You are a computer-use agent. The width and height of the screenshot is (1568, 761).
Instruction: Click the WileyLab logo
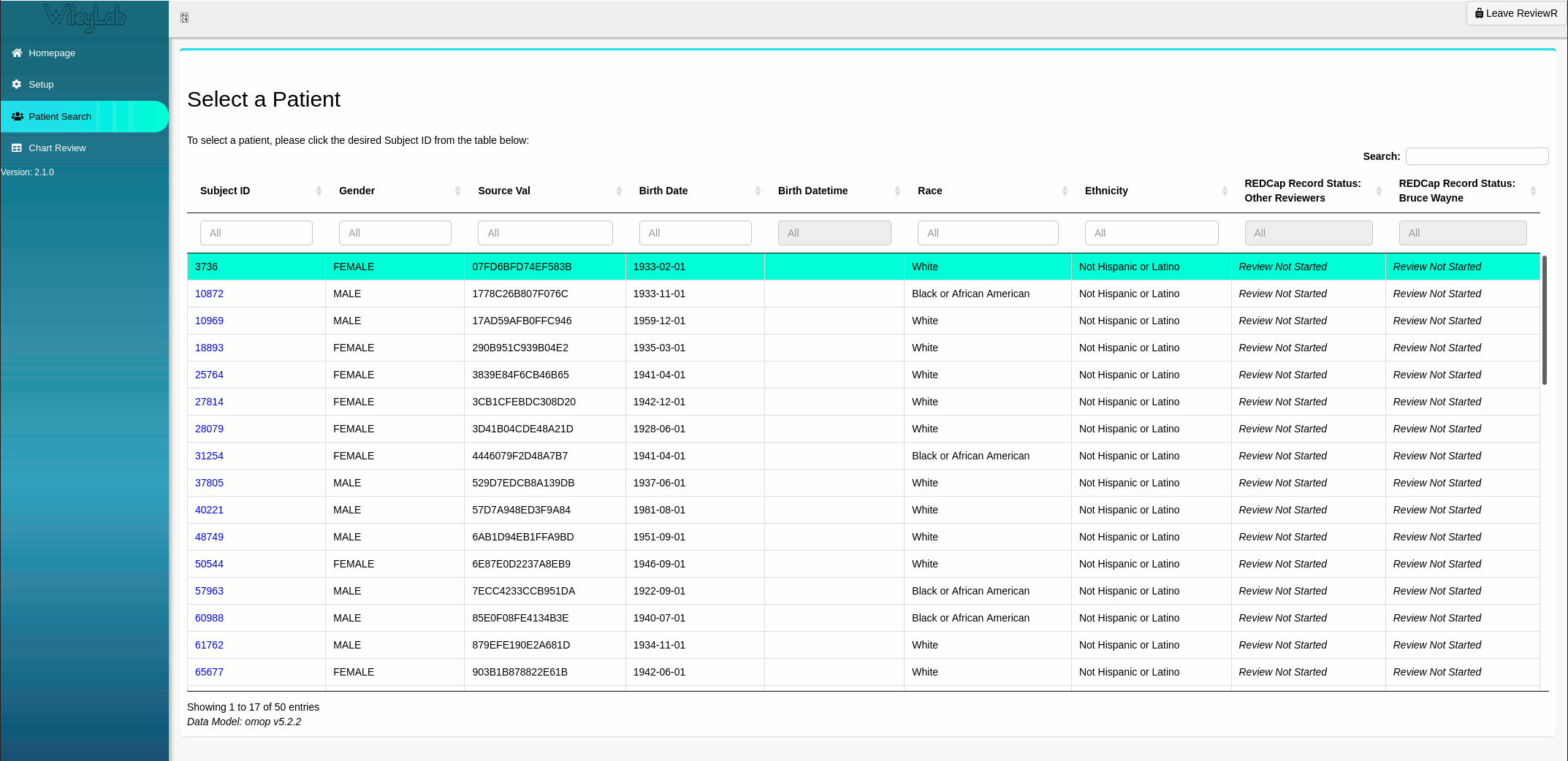click(85, 18)
